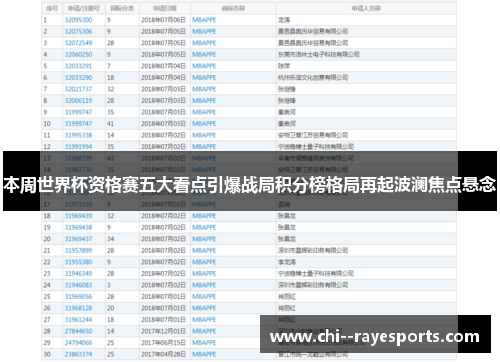Open registration number 31969438 link
This screenshot has height=362, width=500.
click(78, 227)
